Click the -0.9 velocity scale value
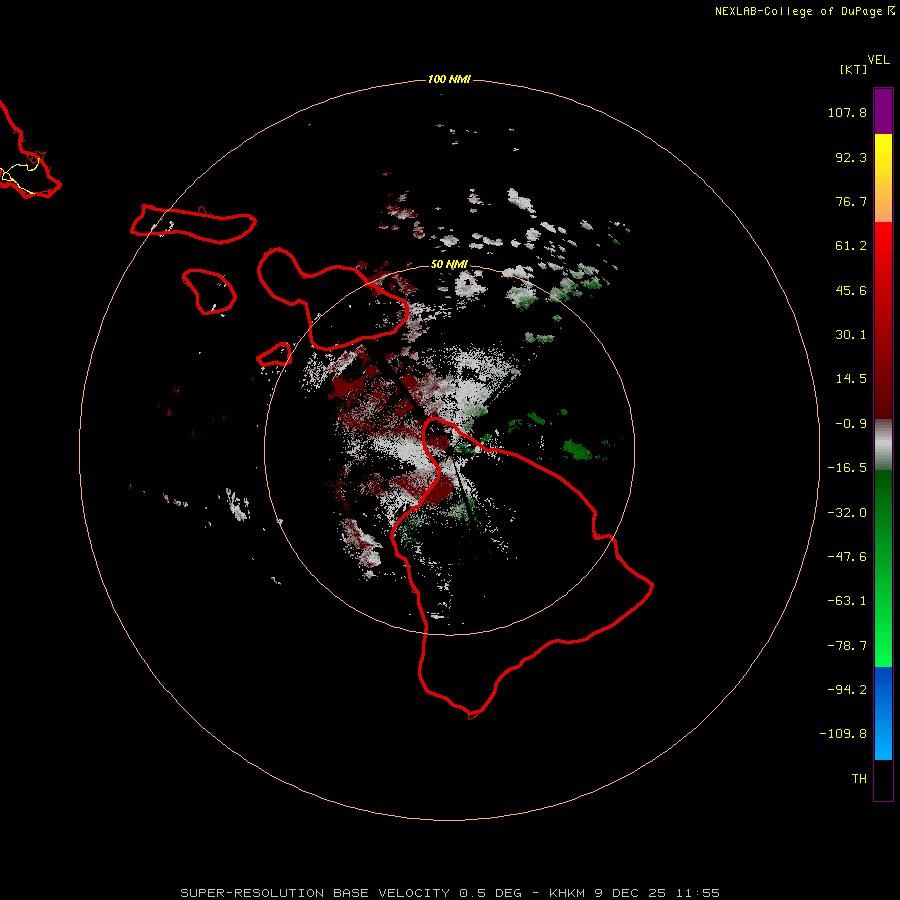The height and width of the screenshot is (900, 900). coord(851,424)
